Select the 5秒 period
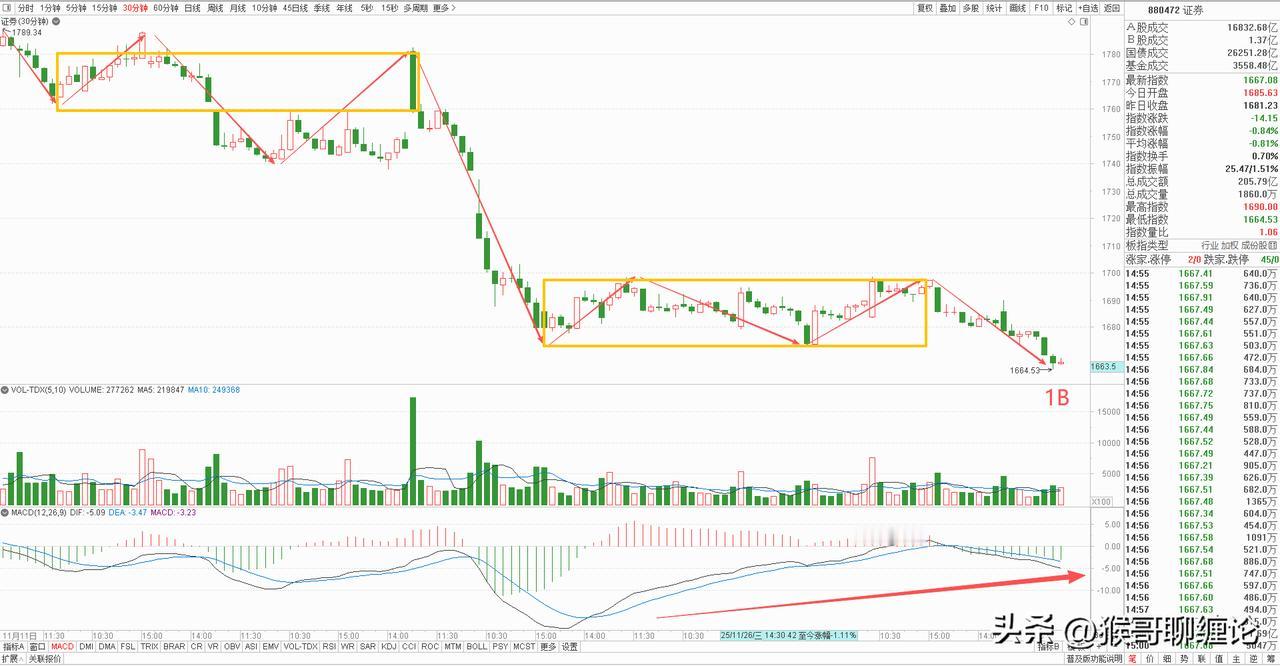Image resolution: width=1280 pixels, height=666 pixels. point(367,8)
